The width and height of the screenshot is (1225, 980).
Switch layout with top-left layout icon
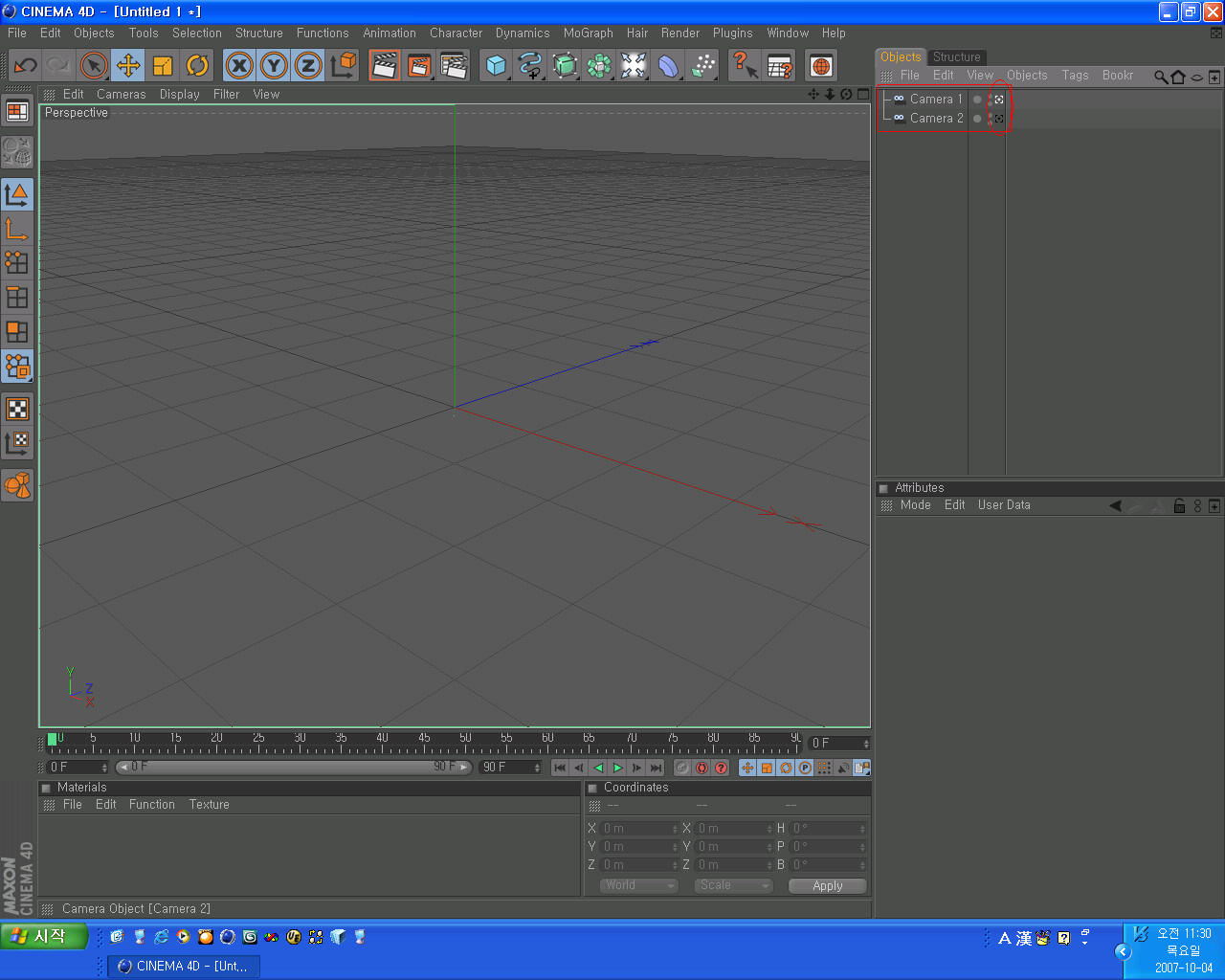17,112
